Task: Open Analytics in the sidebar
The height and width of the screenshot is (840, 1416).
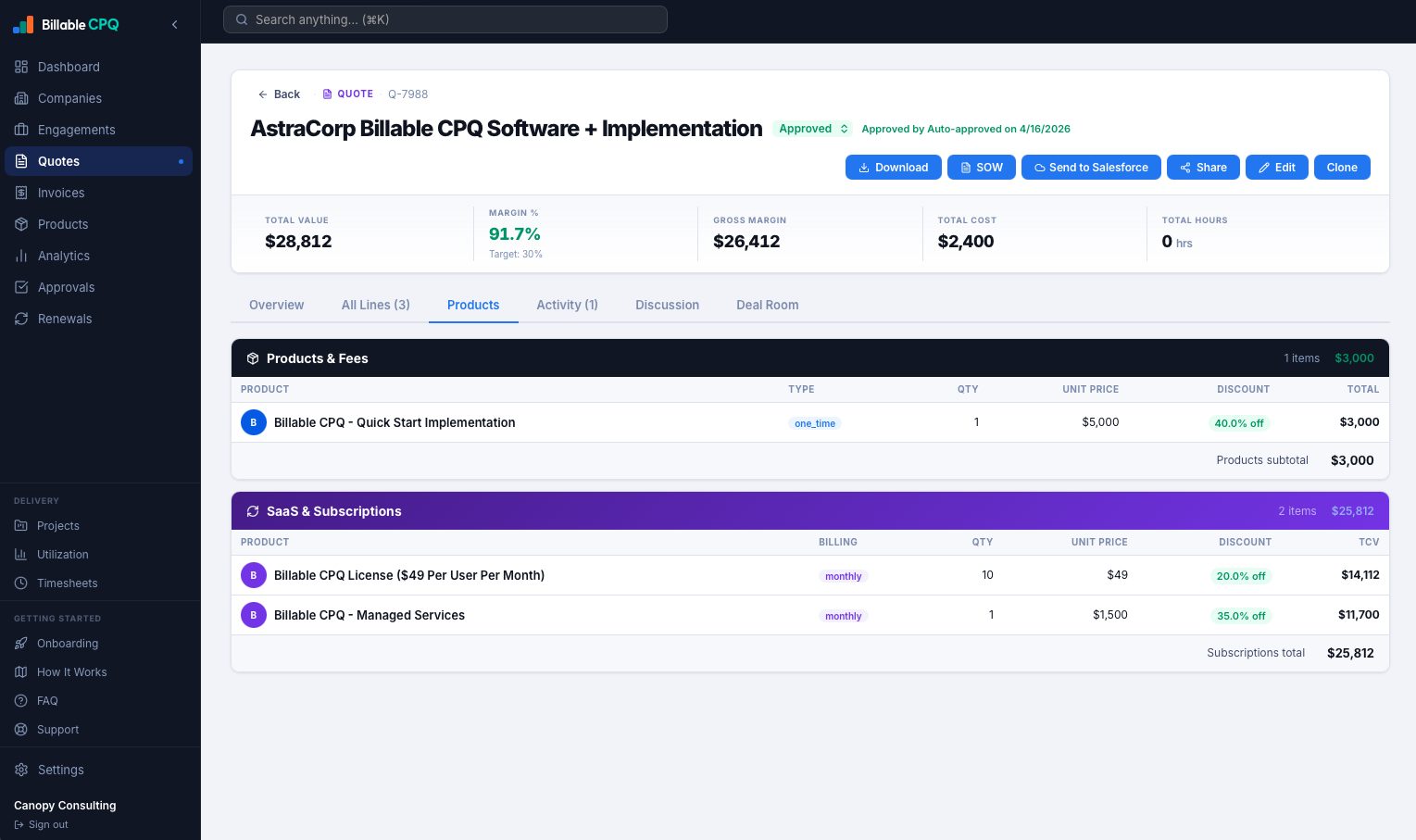Action: tap(98, 256)
